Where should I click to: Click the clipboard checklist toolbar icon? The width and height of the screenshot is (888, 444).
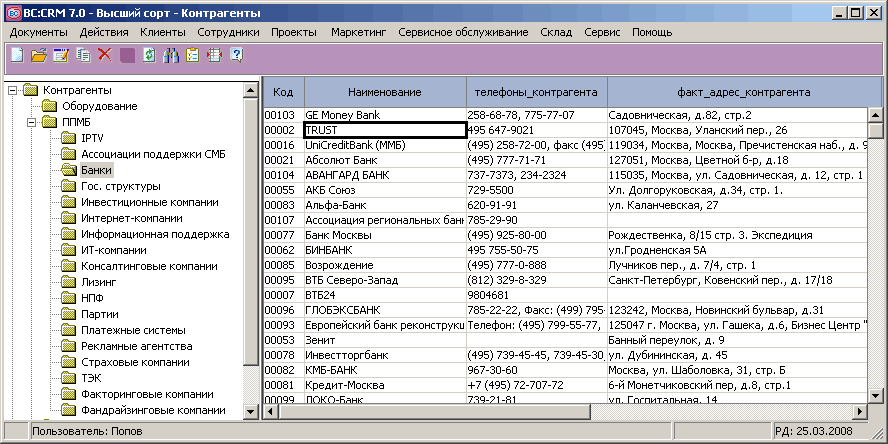click(193, 55)
